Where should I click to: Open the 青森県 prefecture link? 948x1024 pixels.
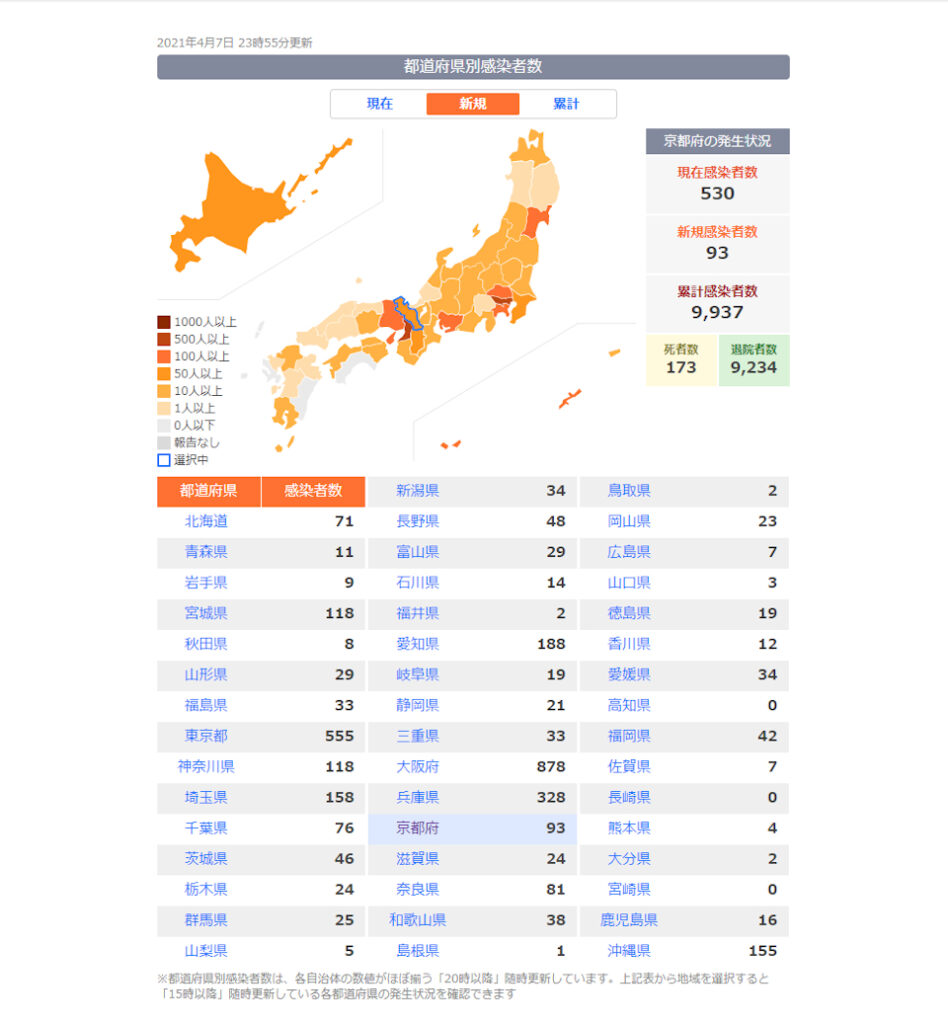point(206,552)
